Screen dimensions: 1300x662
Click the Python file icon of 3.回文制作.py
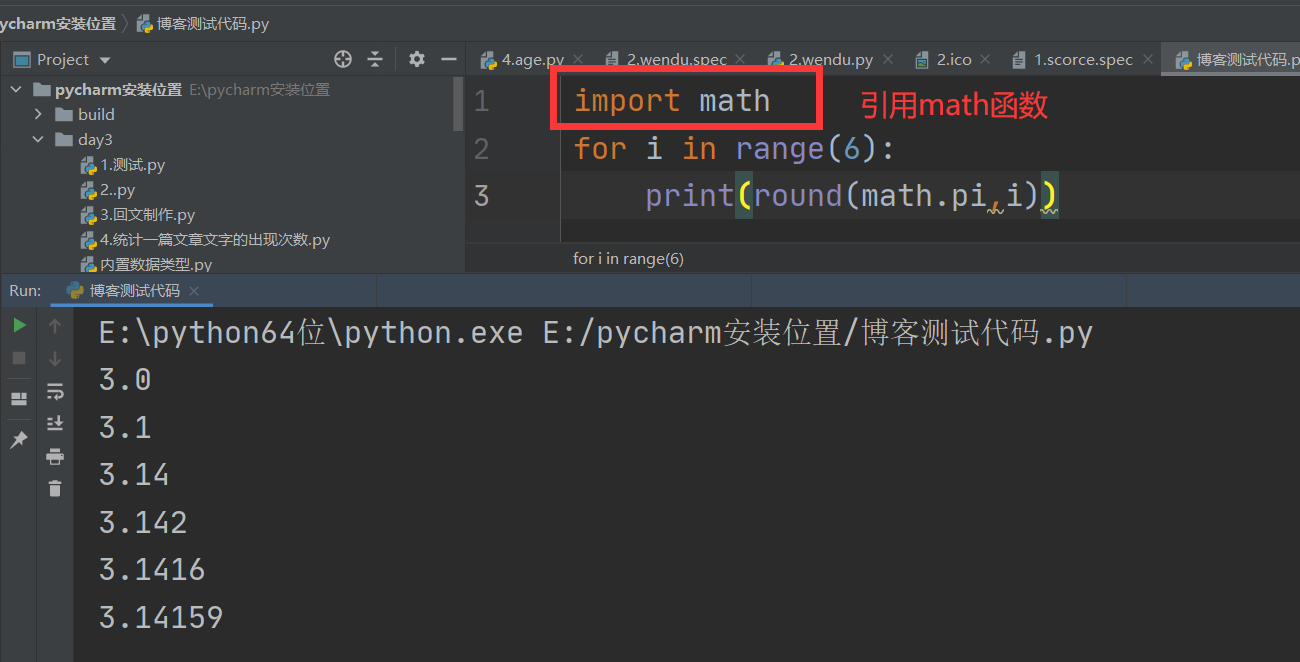tap(88, 214)
